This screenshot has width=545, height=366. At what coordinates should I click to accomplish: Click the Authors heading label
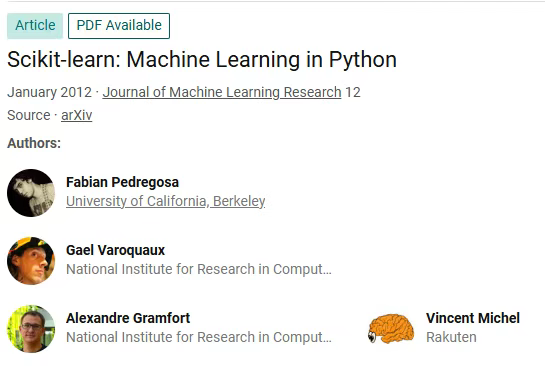[34, 143]
